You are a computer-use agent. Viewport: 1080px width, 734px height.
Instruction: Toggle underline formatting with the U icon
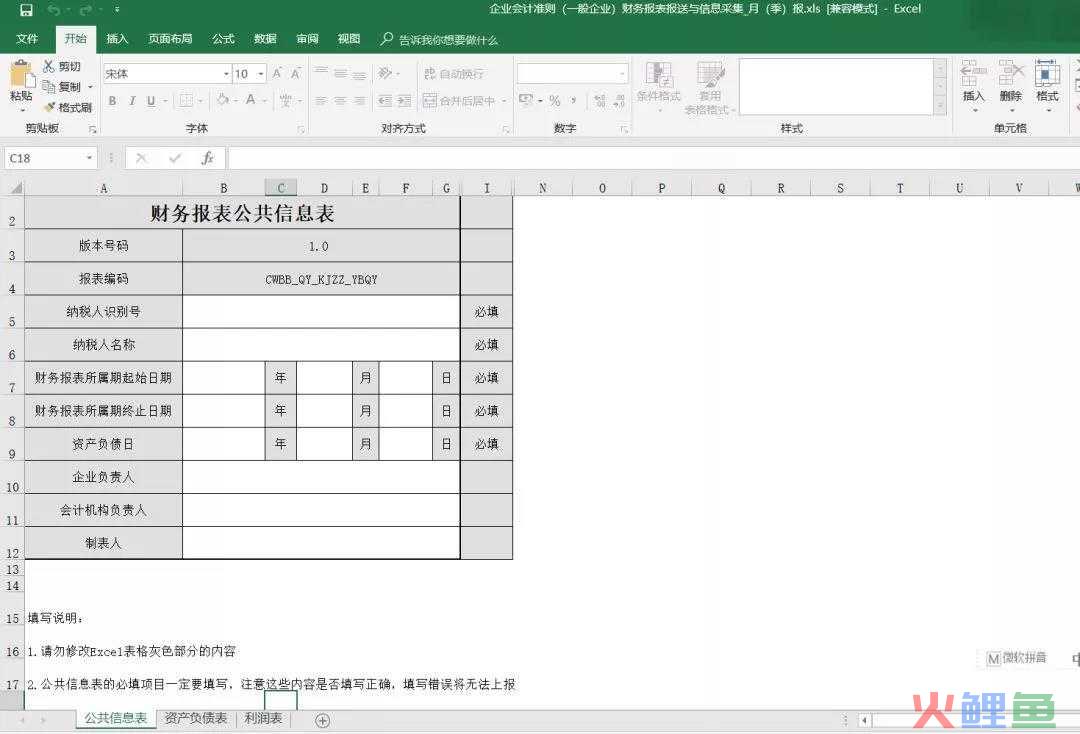[151, 100]
